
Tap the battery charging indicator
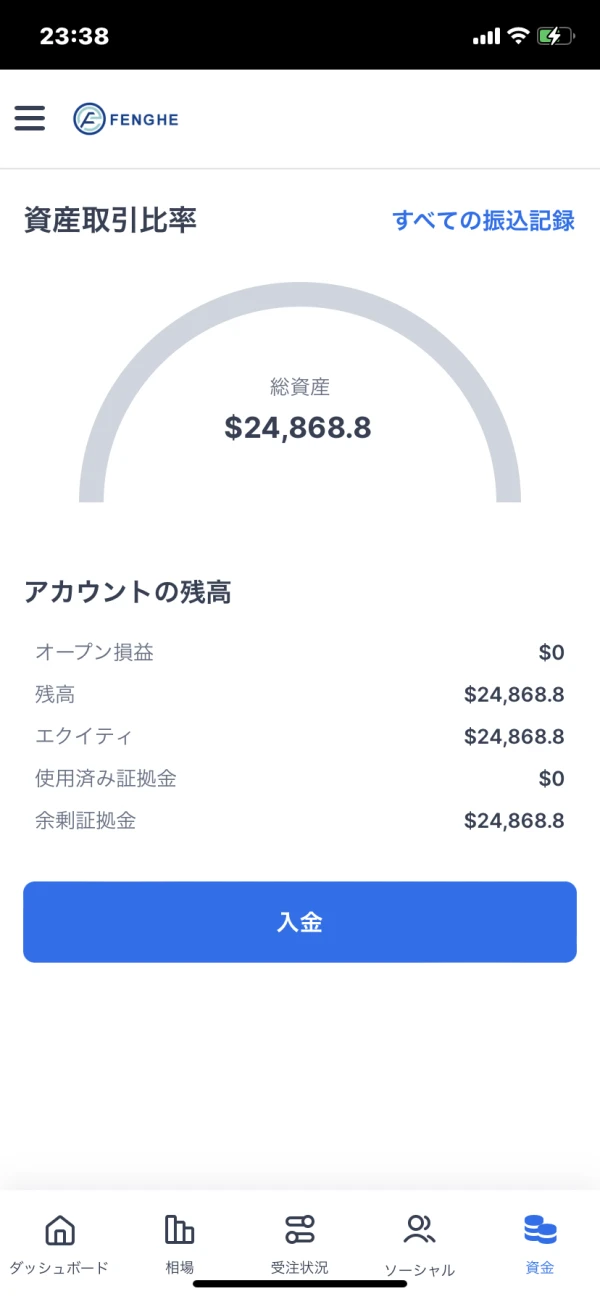[556, 37]
